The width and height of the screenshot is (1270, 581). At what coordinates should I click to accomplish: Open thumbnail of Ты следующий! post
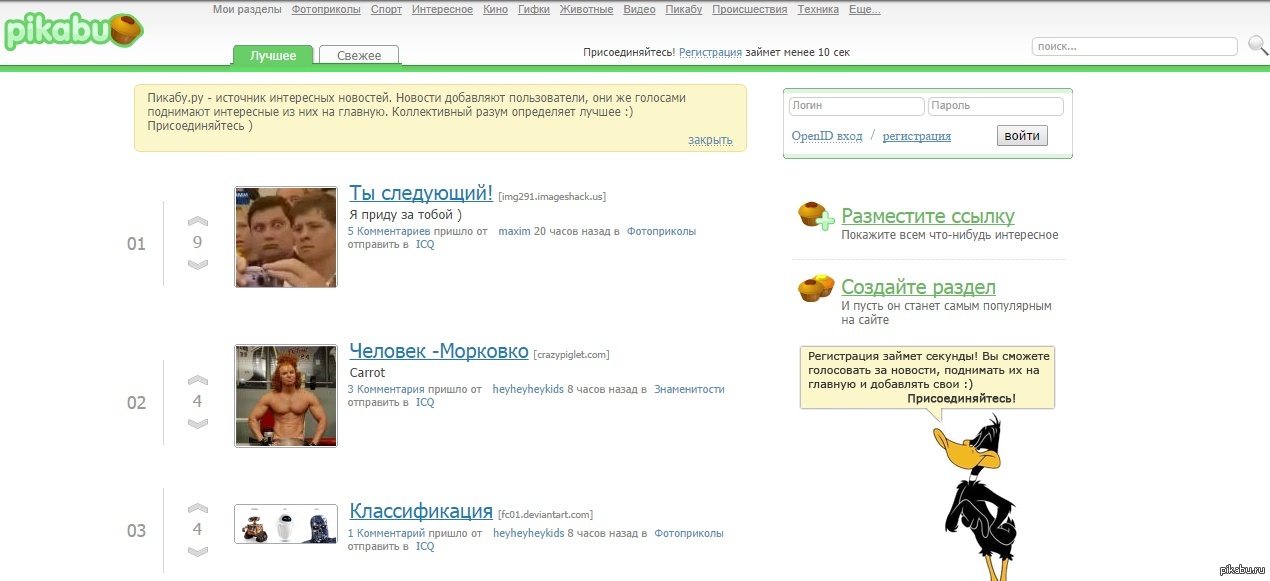click(x=286, y=237)
